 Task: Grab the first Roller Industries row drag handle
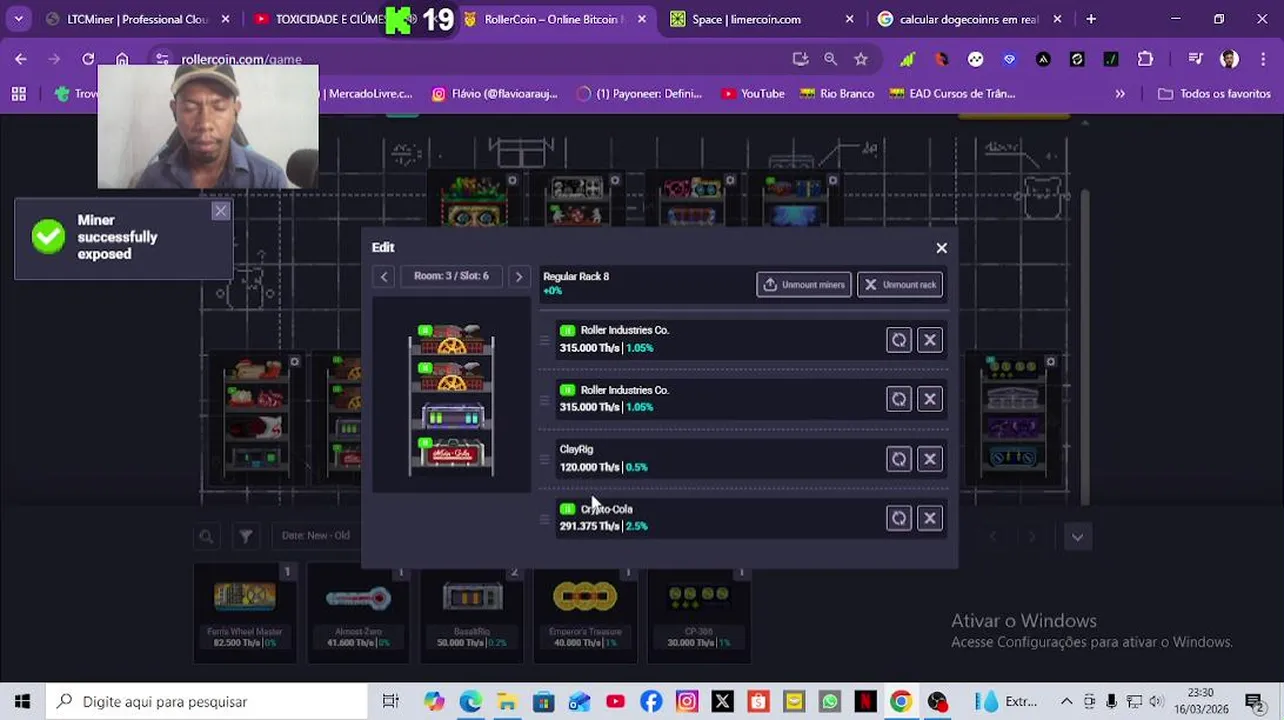click(x=545, y=340)
